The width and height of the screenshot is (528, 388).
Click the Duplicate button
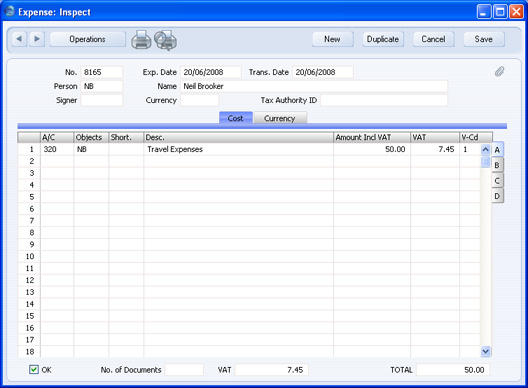[383, 39]
